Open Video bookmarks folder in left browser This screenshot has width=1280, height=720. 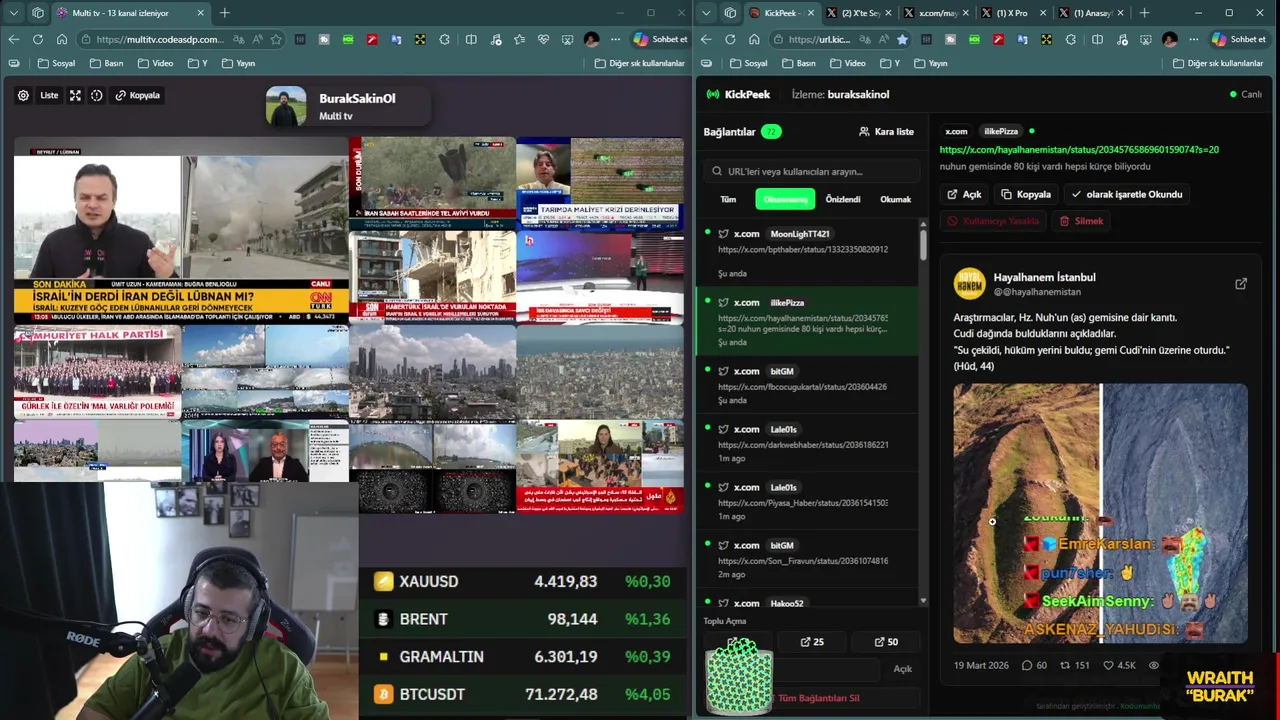point(155,63)
